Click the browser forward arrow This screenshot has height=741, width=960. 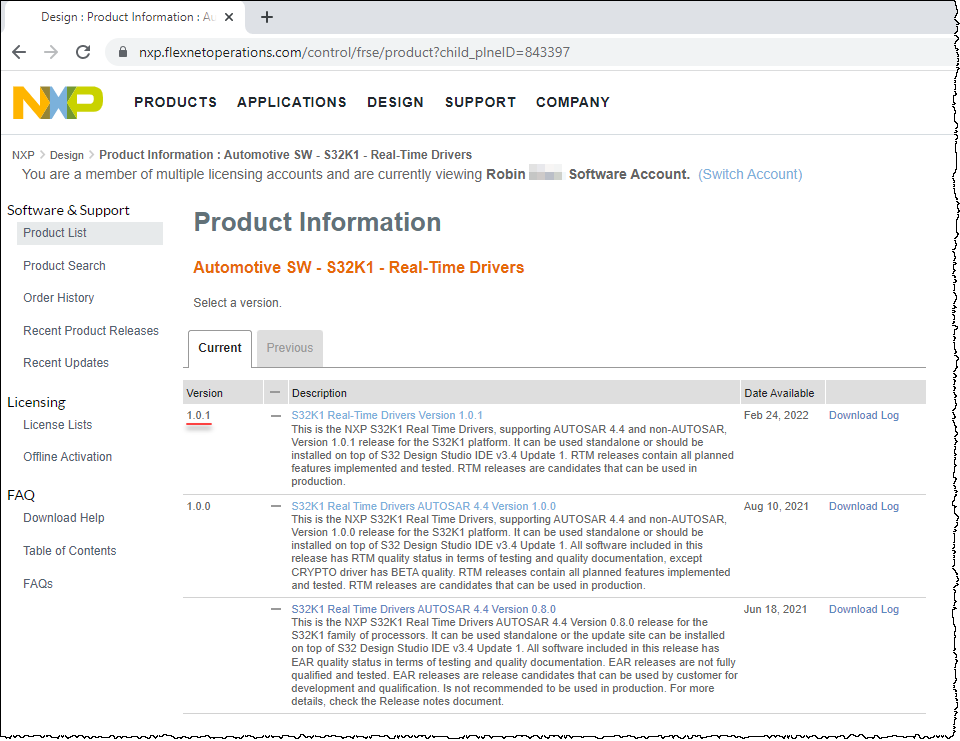tap(51, 52)
